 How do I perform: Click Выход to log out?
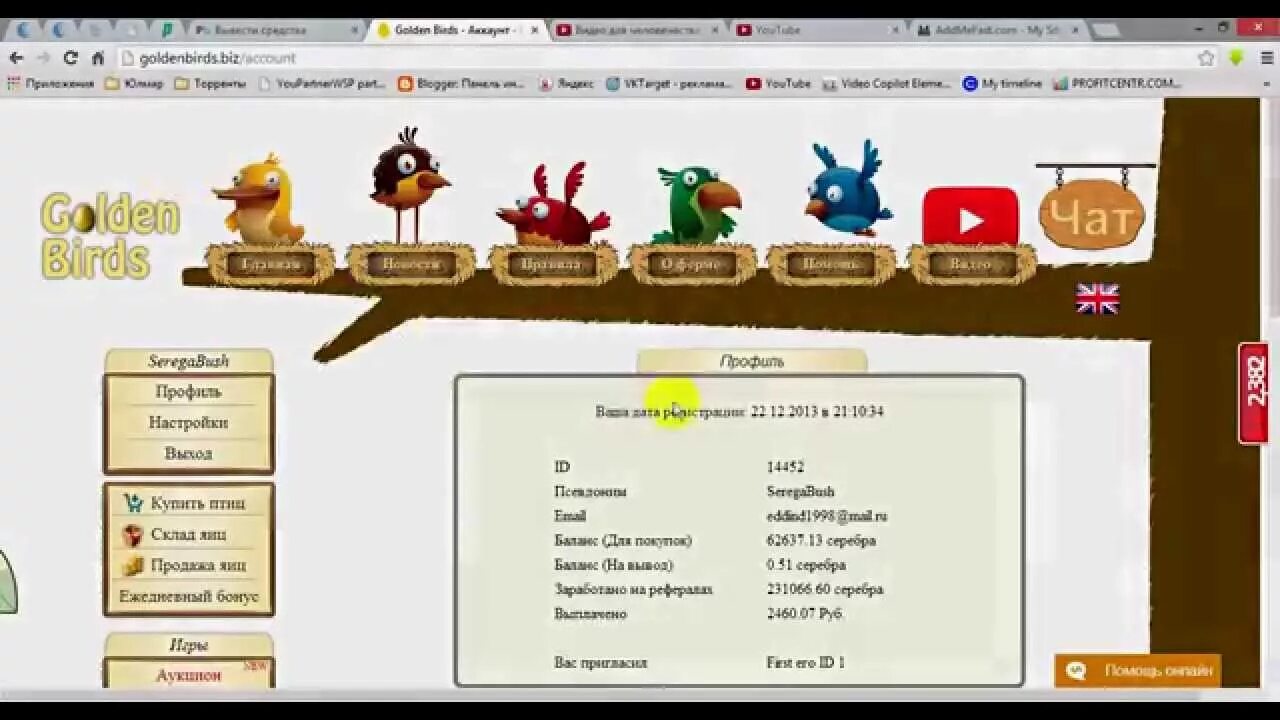click(188, 454)
